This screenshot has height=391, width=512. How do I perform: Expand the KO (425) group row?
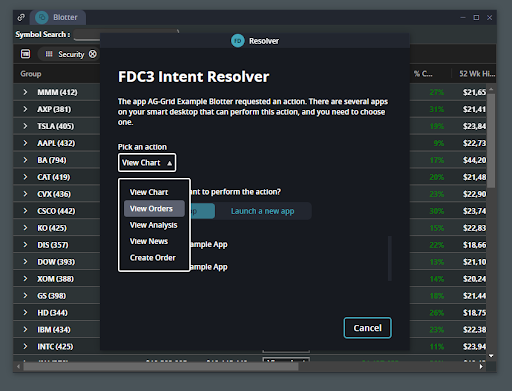point(25,228)
